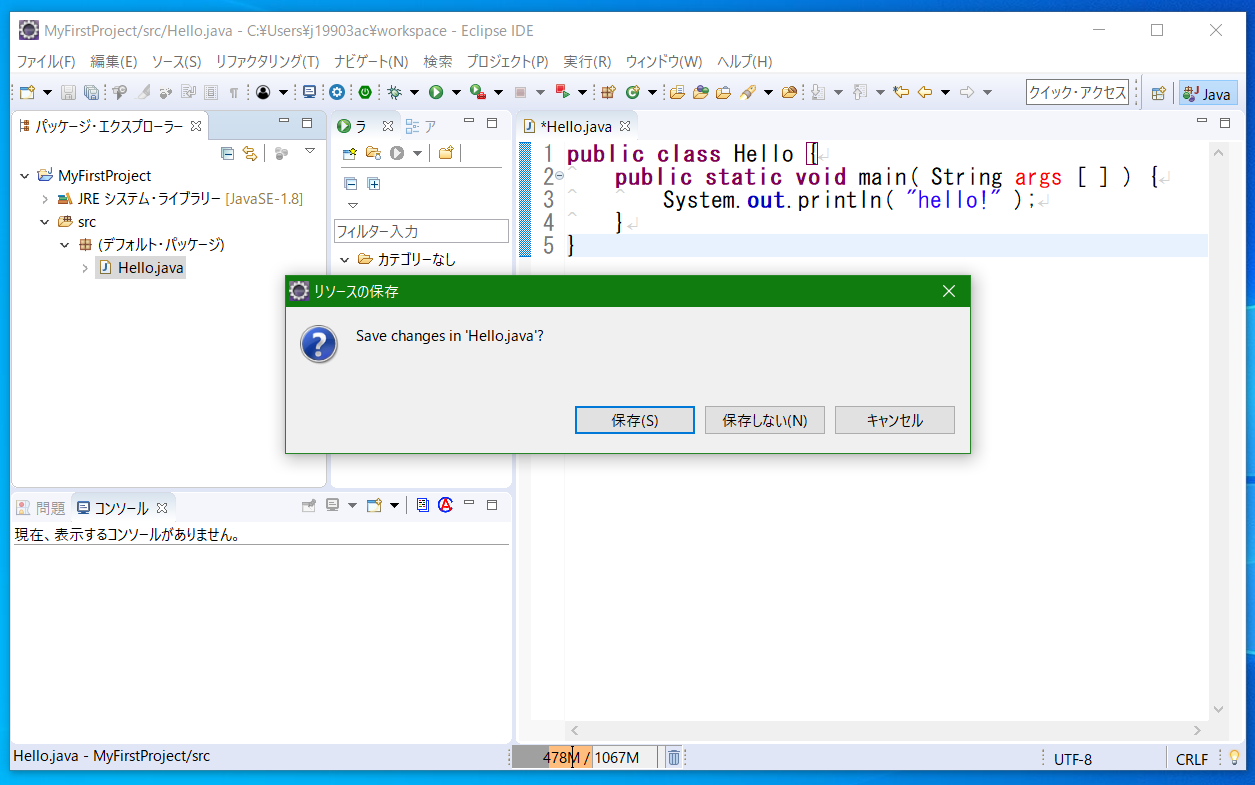Click the blue gear toolbar icon
Screen dimensions: 1255x785
337,92
